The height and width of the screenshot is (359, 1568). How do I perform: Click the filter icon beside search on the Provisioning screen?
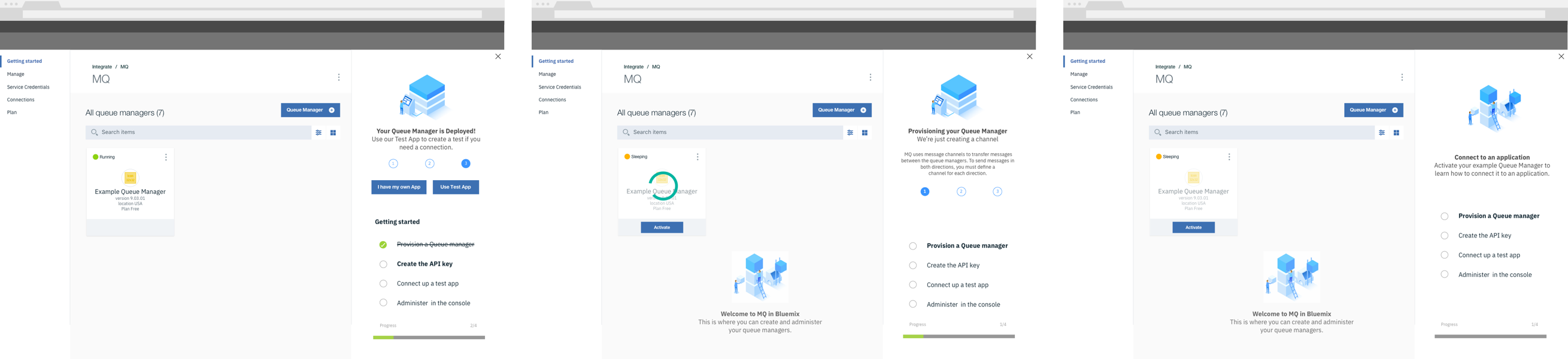click(x=850, y=133)
